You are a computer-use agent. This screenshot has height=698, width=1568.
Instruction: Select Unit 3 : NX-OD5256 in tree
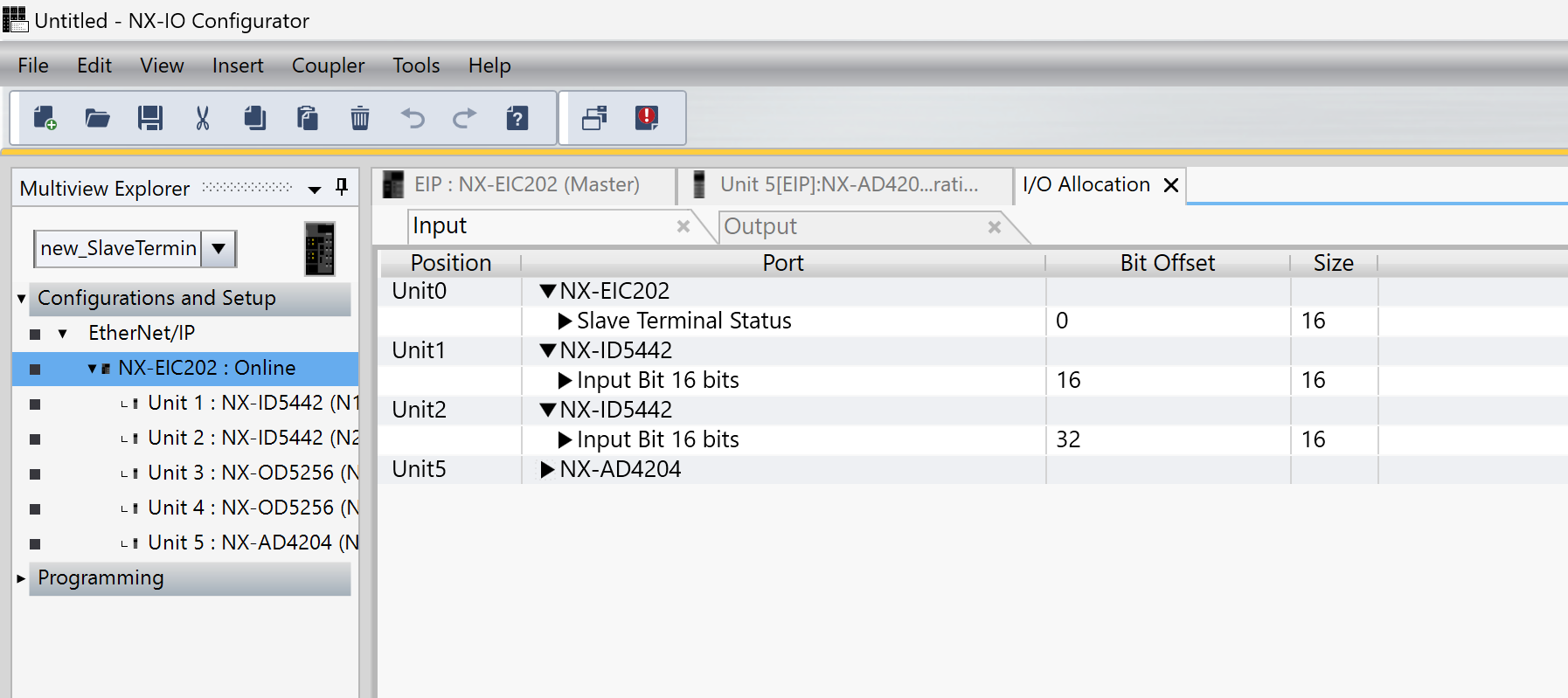[253, 473]
